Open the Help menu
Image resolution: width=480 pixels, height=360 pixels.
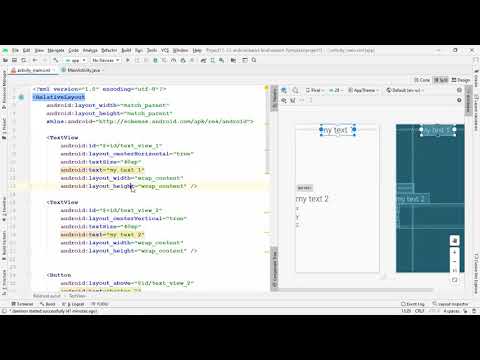coord(197,50)
